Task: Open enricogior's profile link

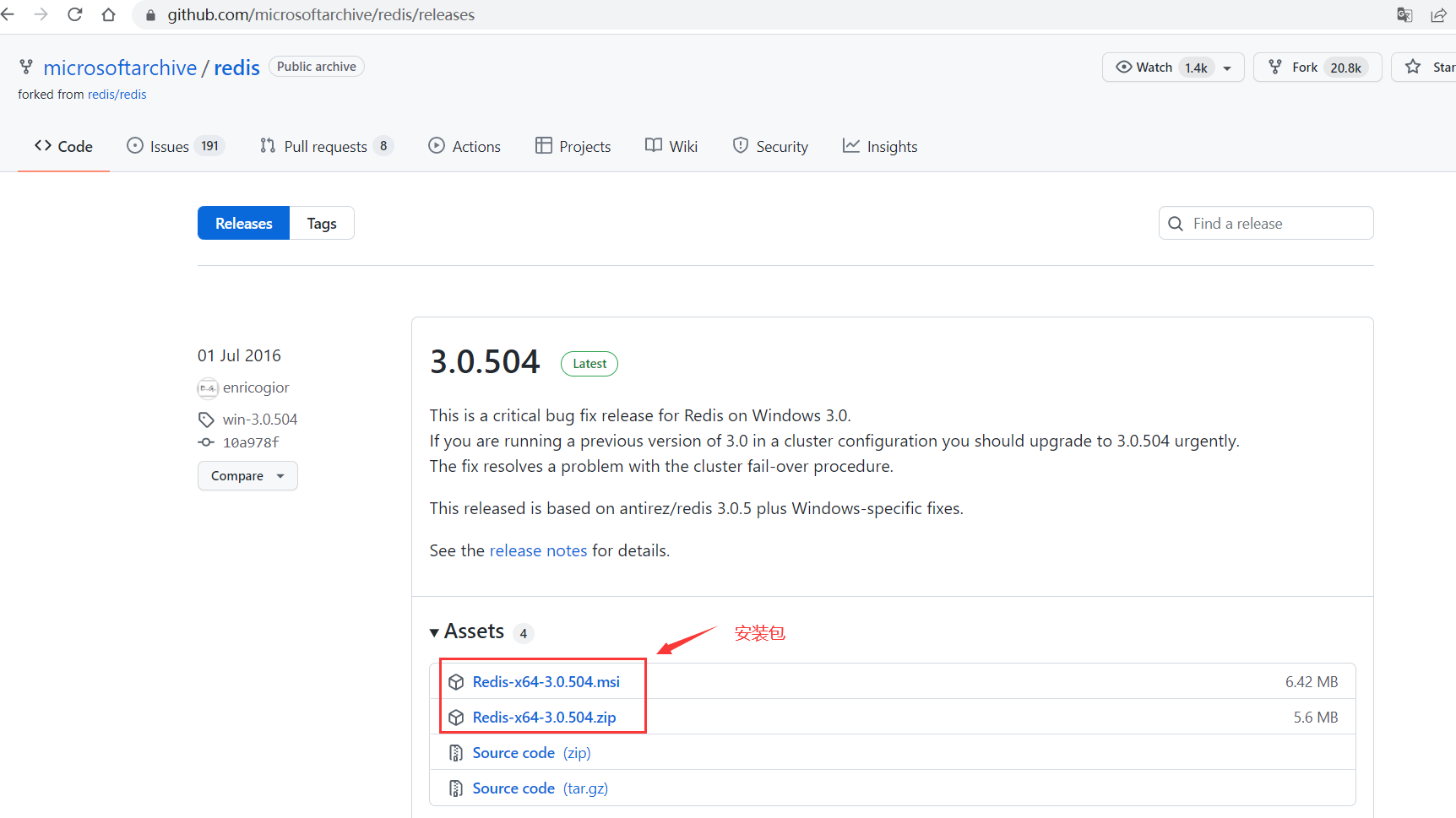Action: point(256,387)
